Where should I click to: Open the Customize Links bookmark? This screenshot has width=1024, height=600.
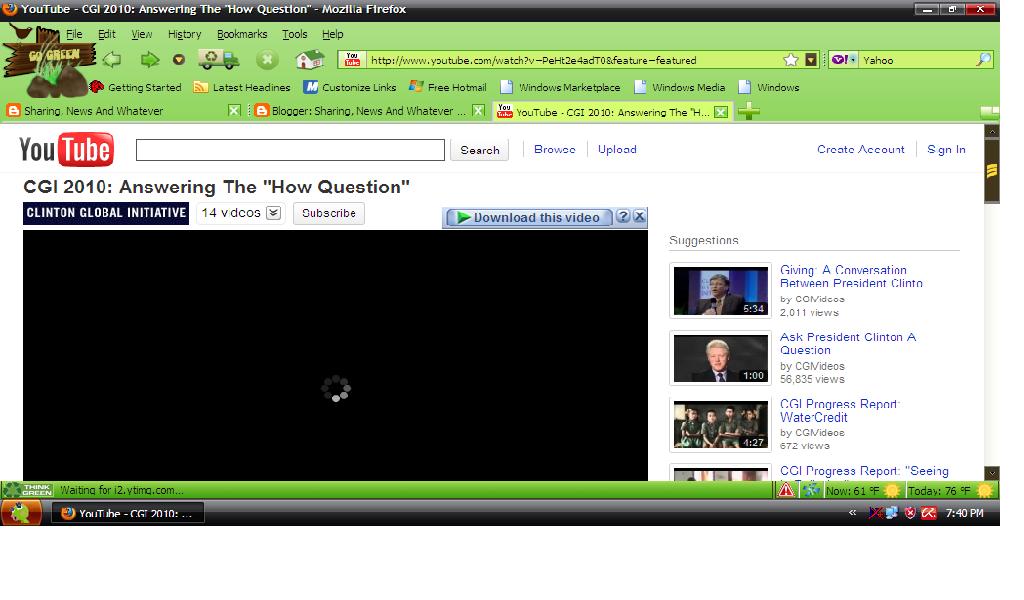(350, 87)
